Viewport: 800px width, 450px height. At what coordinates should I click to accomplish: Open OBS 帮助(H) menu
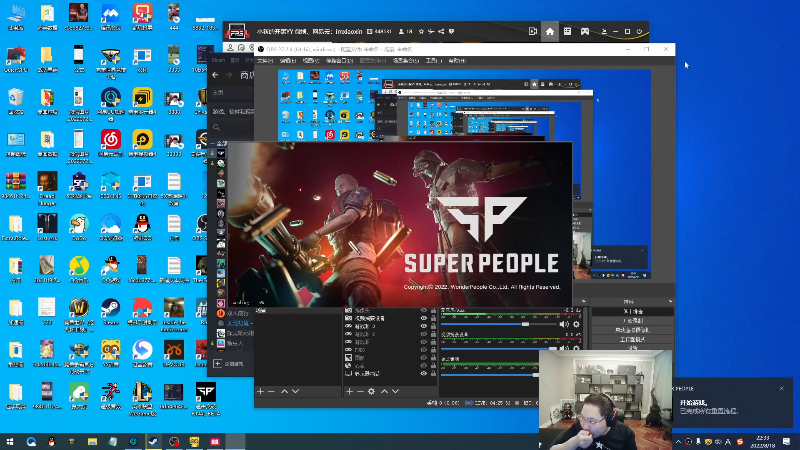point(457,61)
